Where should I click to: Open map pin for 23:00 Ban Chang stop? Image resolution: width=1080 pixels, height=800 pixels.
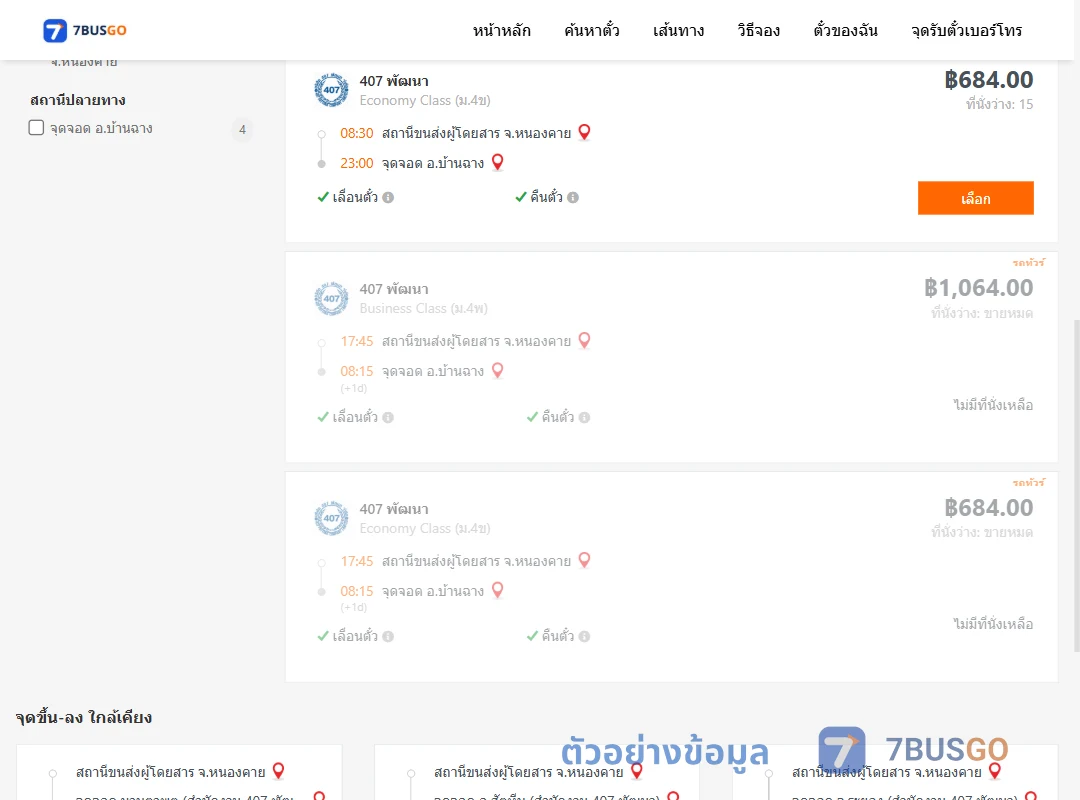(x=497, y=162)
